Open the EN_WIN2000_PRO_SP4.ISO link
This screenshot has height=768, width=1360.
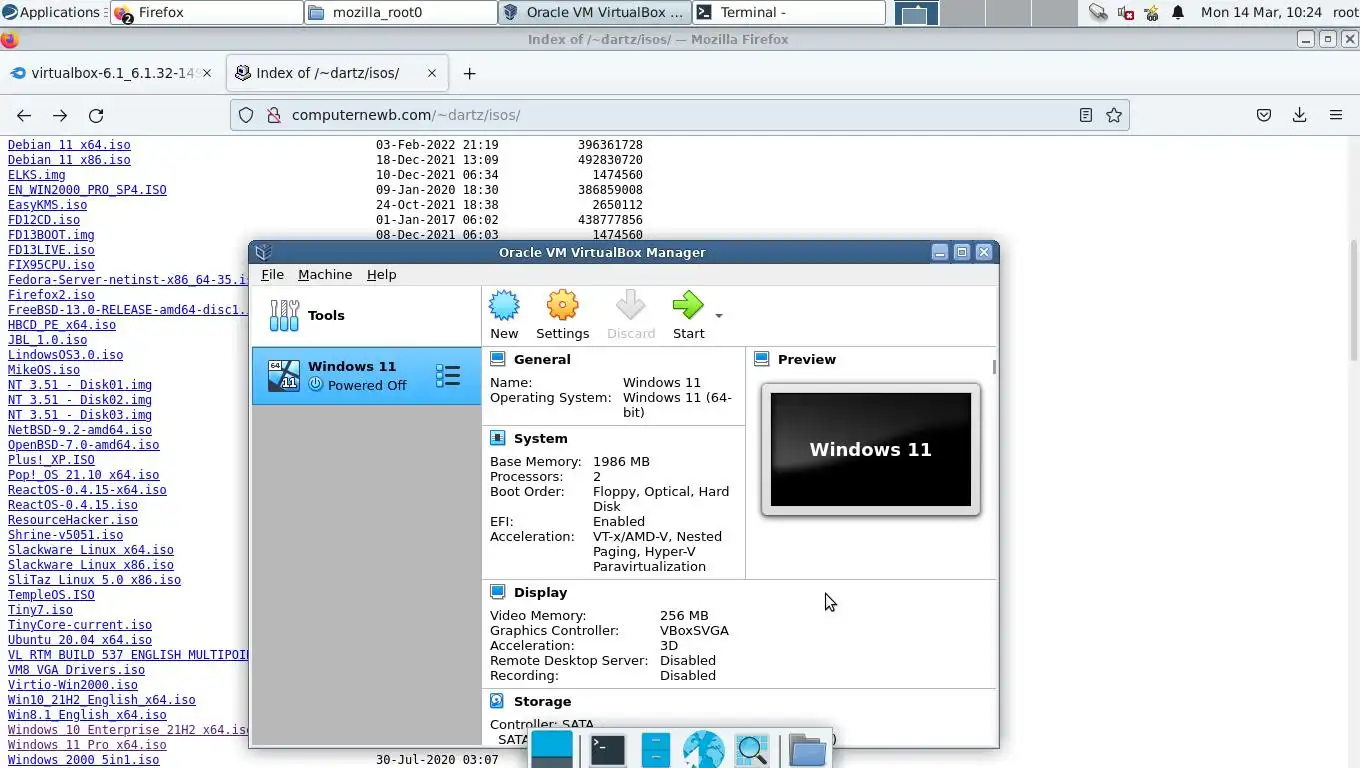(87, 190)
